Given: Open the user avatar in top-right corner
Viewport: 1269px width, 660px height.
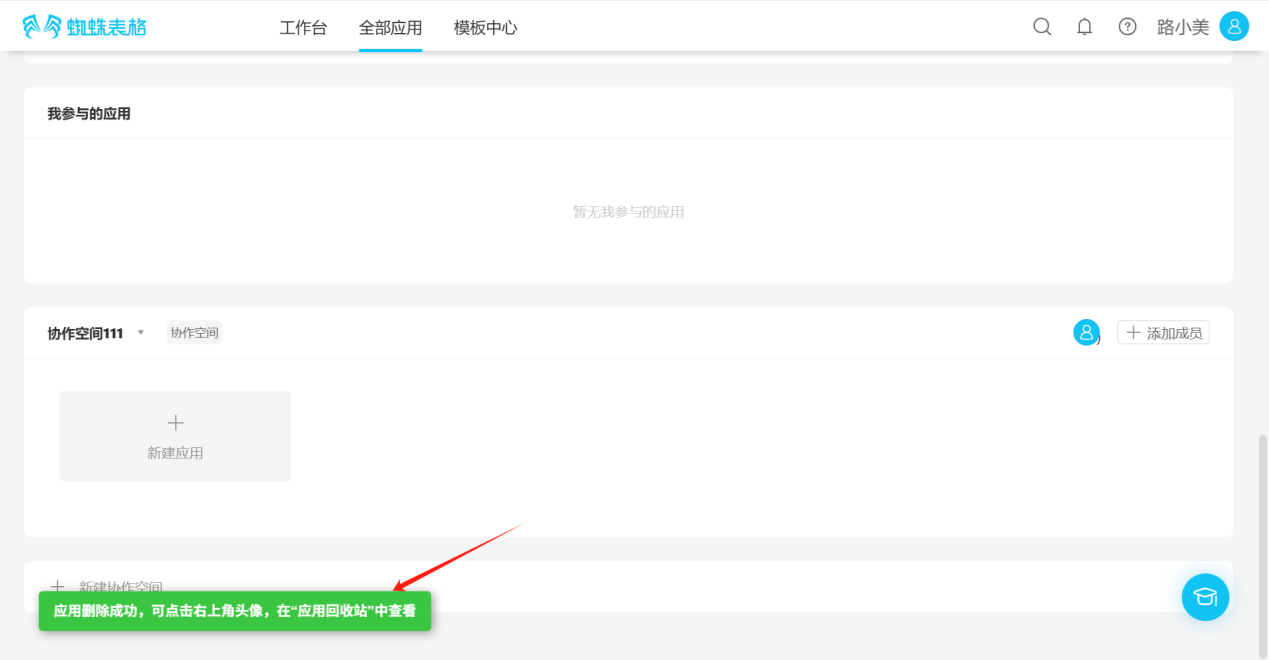Looking at the screenshot, I should click(x=1234, y=27).
